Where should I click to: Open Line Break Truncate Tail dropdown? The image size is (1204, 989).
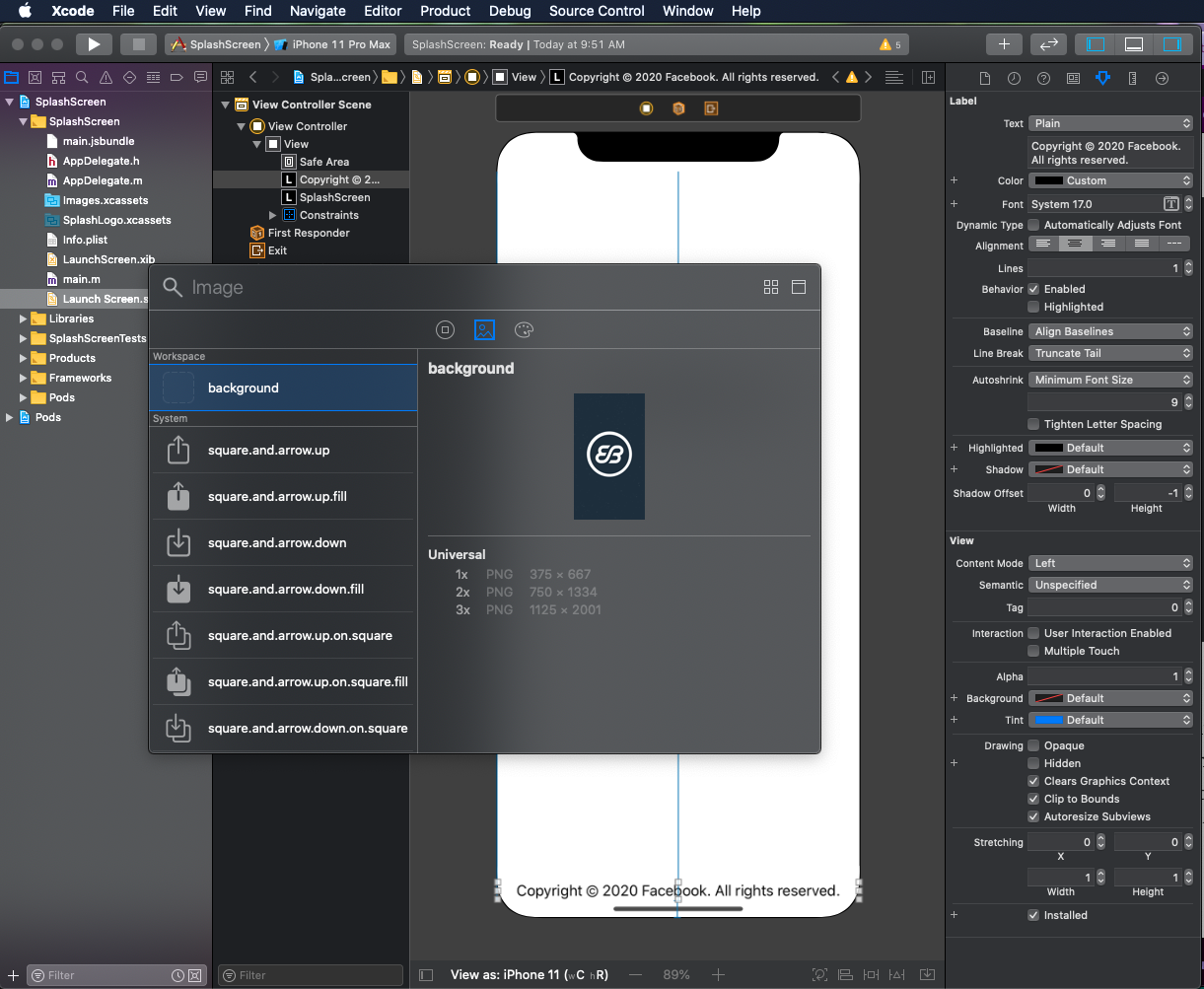click(x=1110, y=353)
